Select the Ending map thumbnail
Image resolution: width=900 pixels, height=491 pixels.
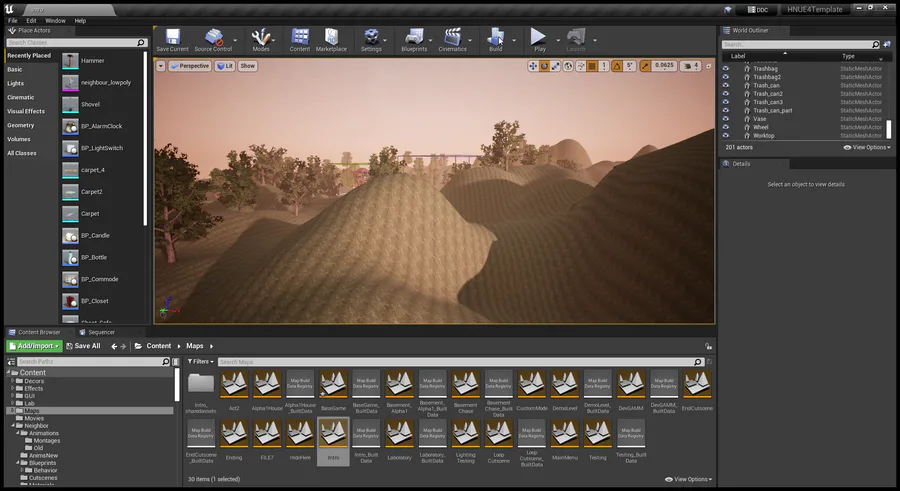[x=234, y=435]
